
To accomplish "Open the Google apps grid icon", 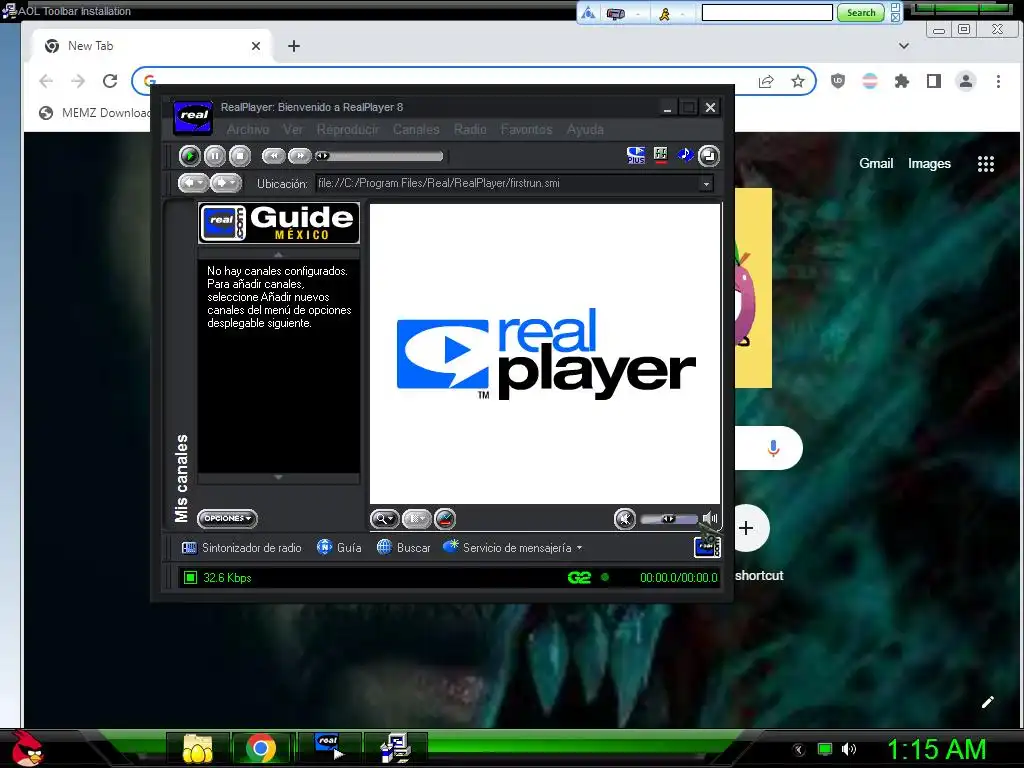I will click(x=985, y=164).
